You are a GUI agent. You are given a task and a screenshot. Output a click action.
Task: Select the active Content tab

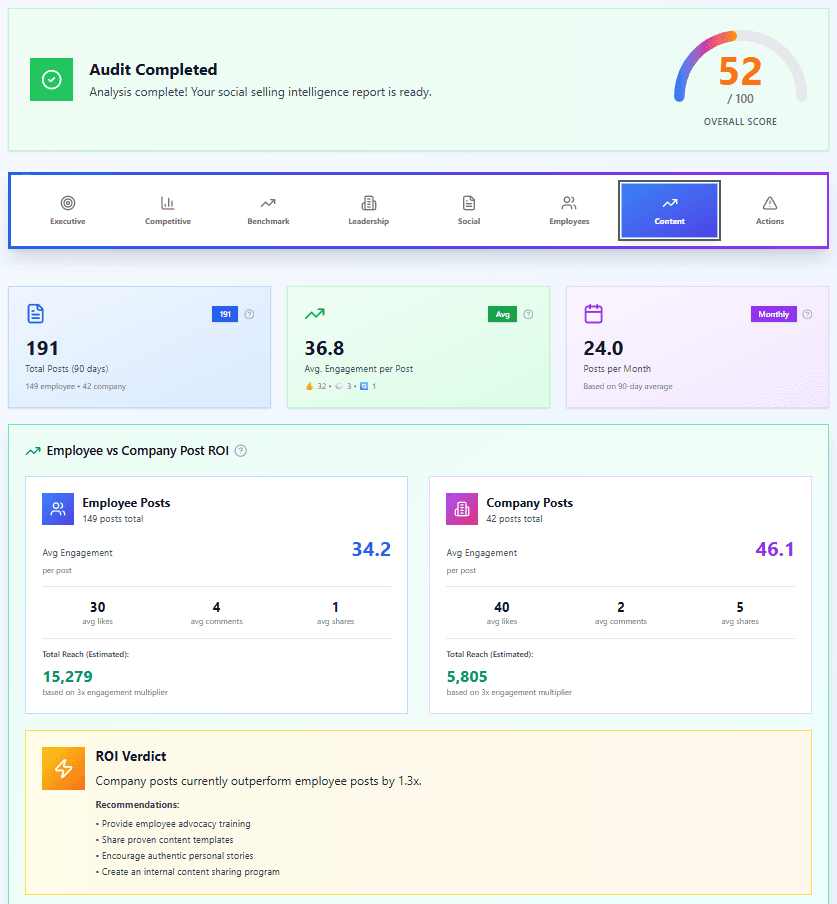coord(669,210)
